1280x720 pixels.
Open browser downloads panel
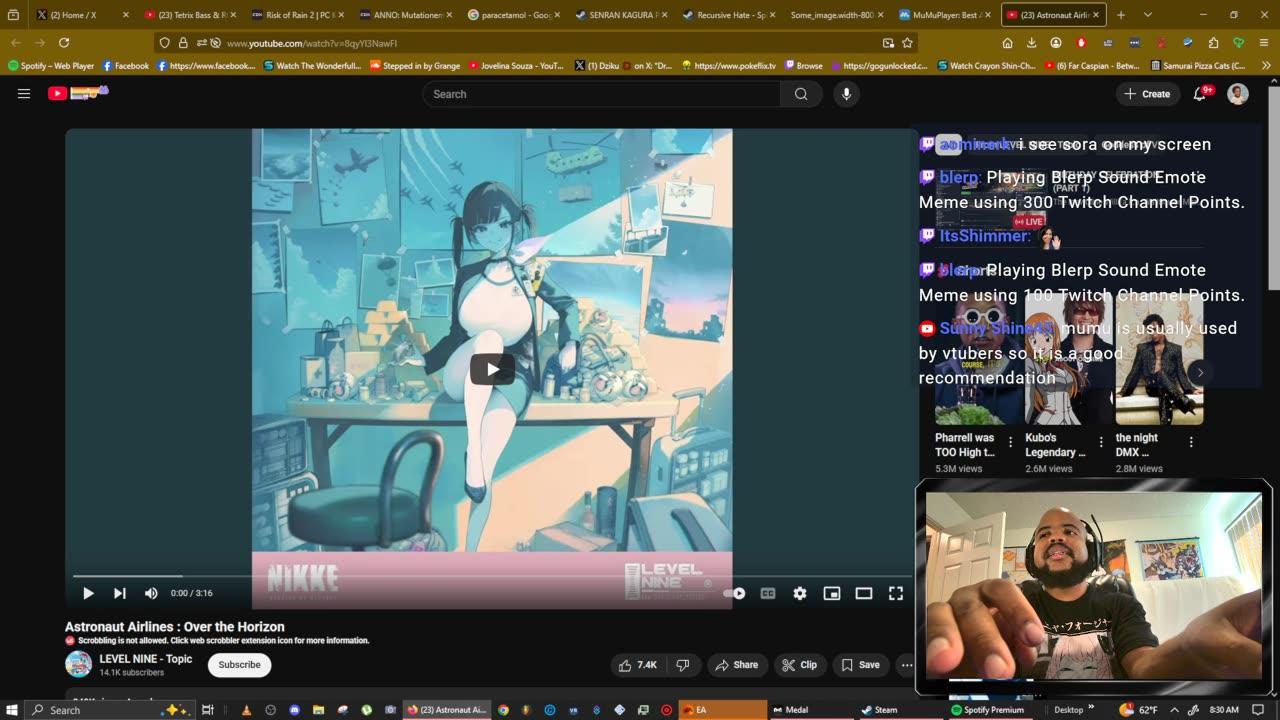click(x=1031, y=43)
